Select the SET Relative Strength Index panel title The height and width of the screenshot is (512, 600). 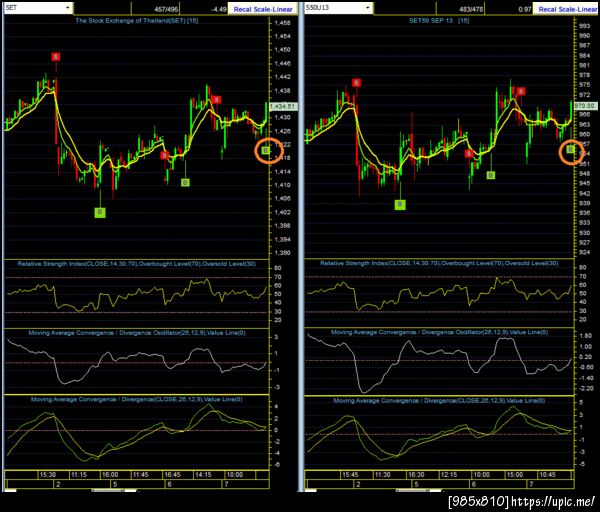(137, 264)
